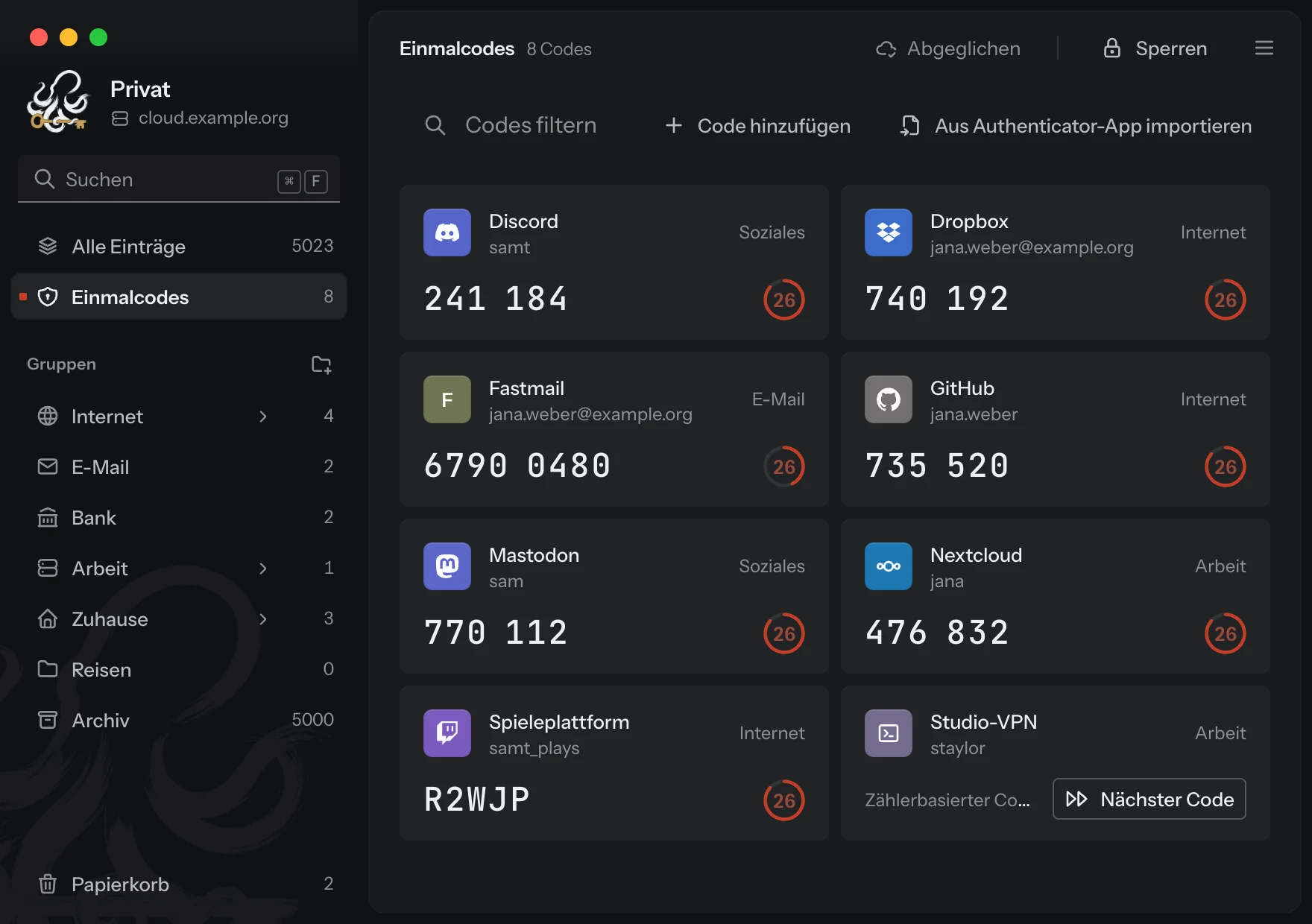Click the GitHub countdown timer ring
This screenshot has height=924, width=1312.
click(1226, 466)
